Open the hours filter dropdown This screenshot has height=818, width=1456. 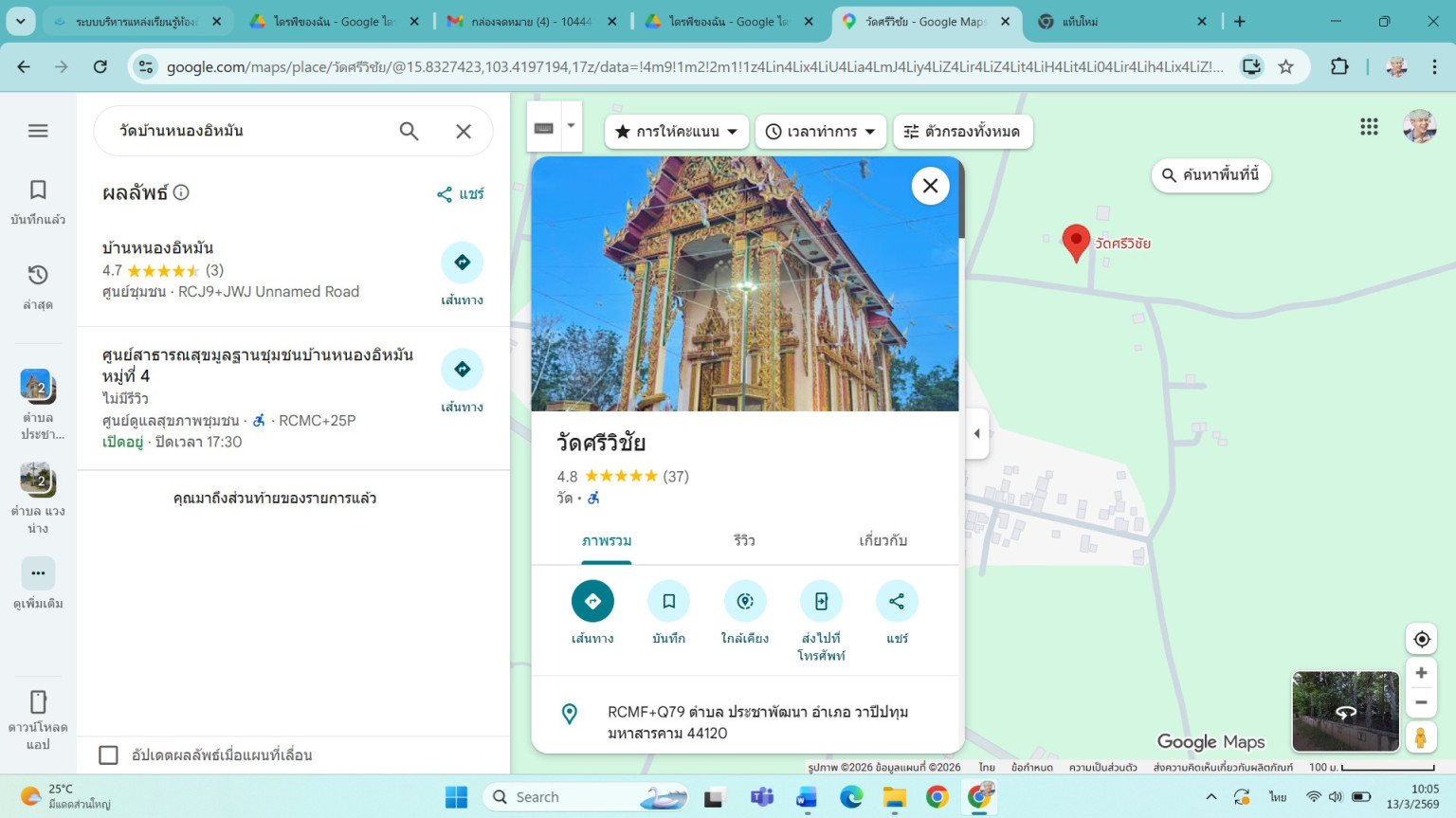point(821,132)
